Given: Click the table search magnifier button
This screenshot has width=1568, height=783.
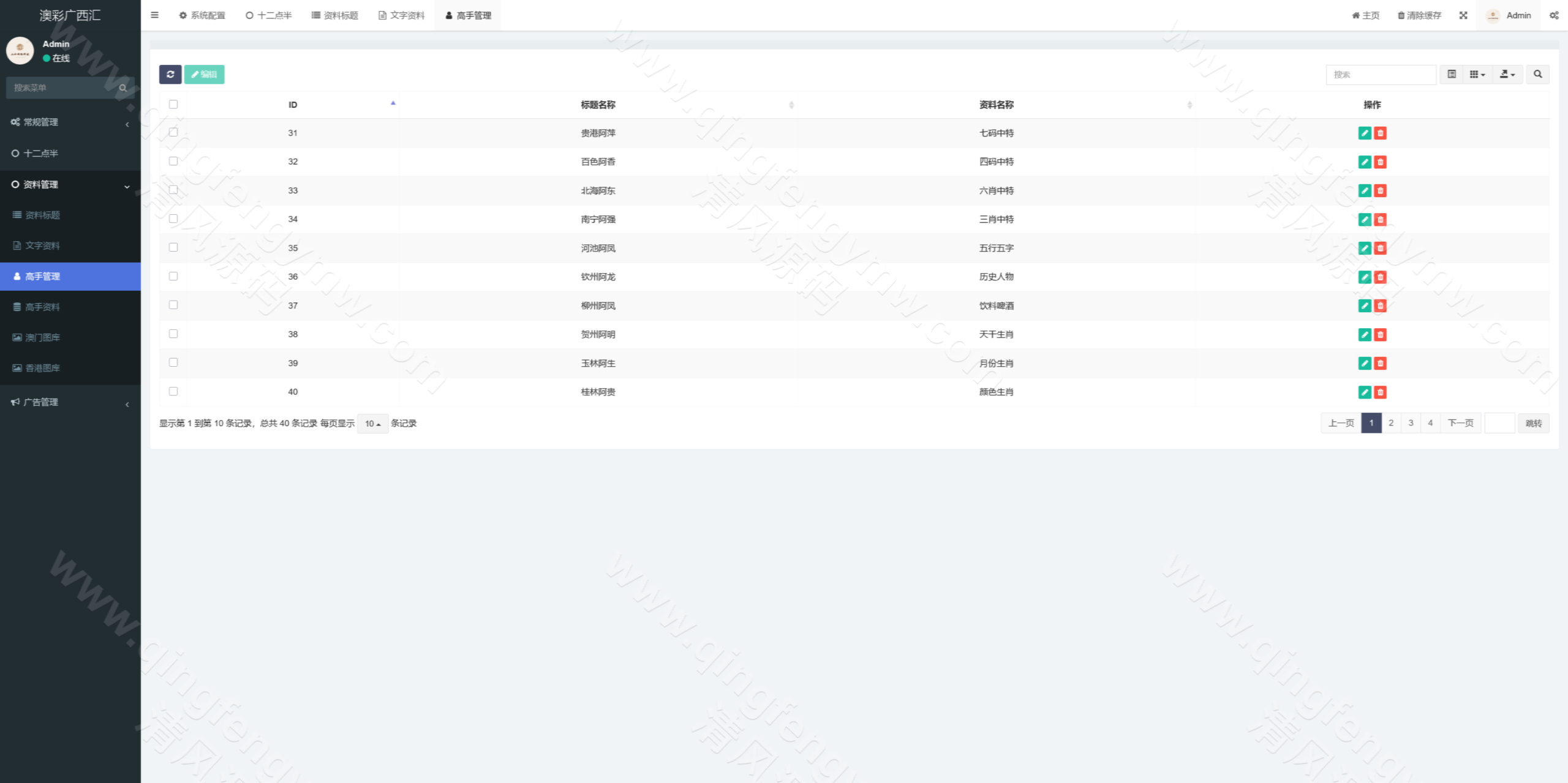Looking at the screenshot, I should pos(1537,74).
